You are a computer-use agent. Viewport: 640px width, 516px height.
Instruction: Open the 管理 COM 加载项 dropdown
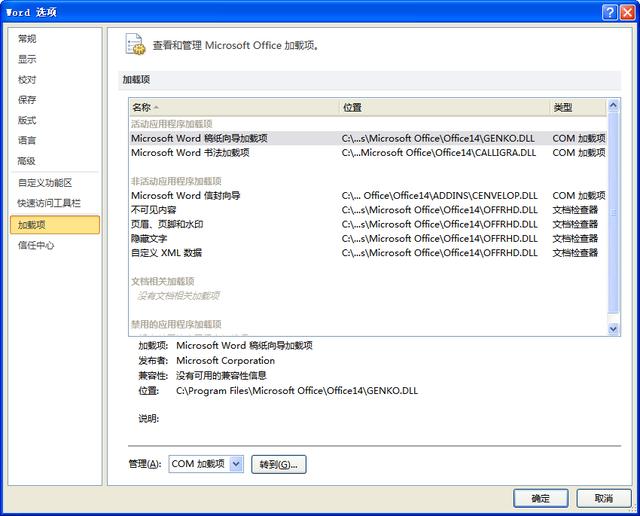pos(236,464)
